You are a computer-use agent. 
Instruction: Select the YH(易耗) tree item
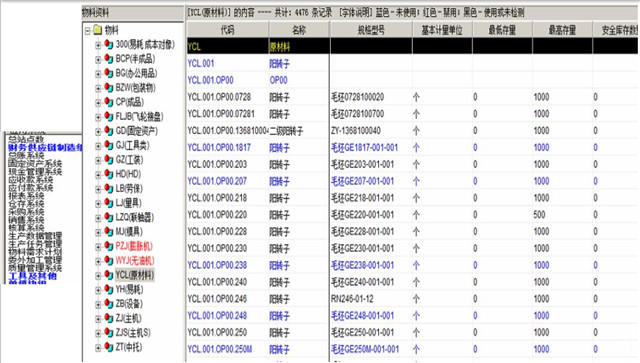[129, 290]
